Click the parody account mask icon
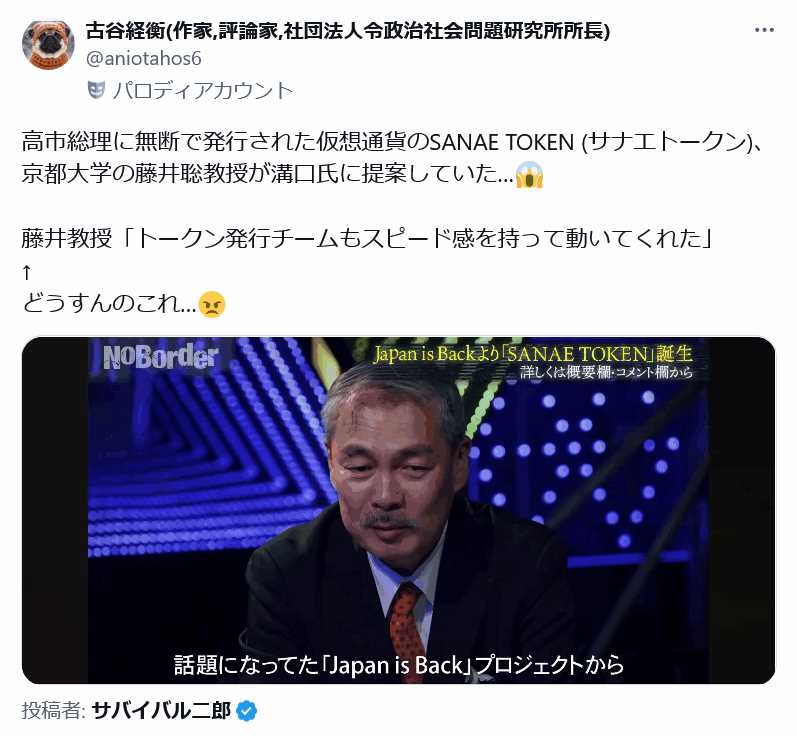 [x=96, y=90]
